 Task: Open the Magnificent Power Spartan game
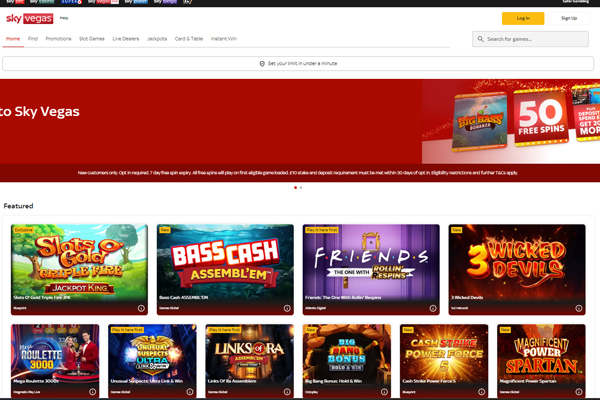541,361
